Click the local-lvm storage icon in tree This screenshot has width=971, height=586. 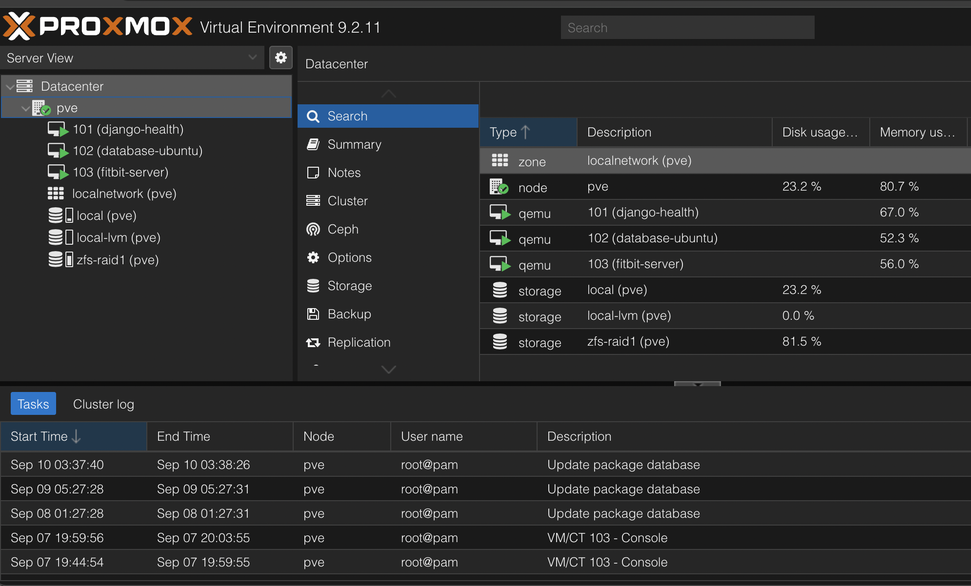(60, 237)
